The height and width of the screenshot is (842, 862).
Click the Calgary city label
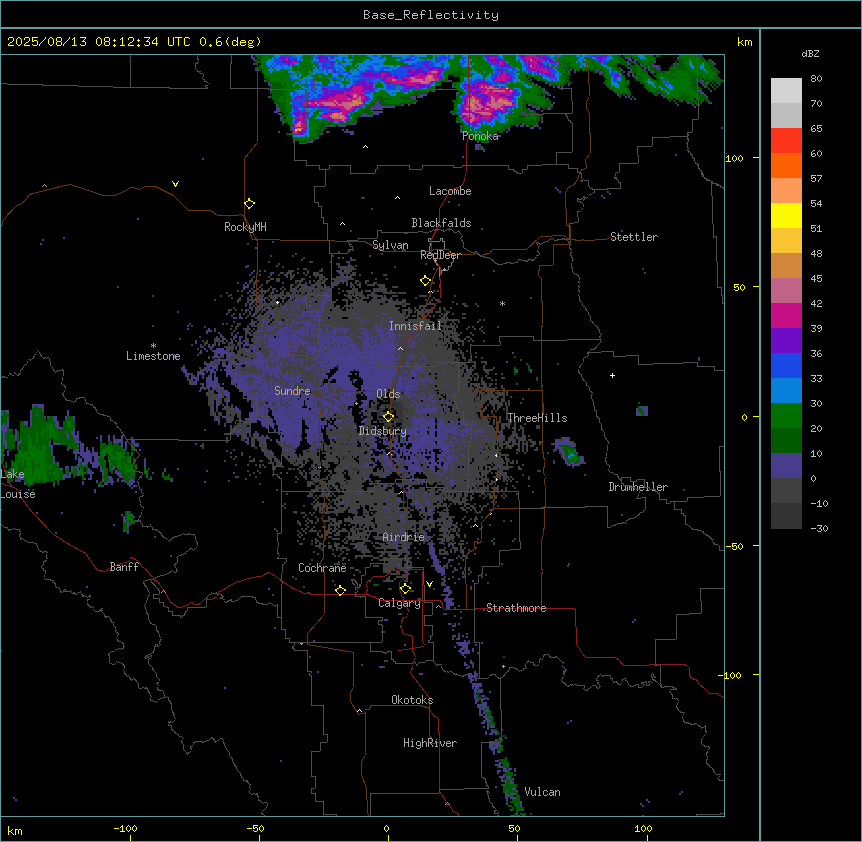click(399, 603)
